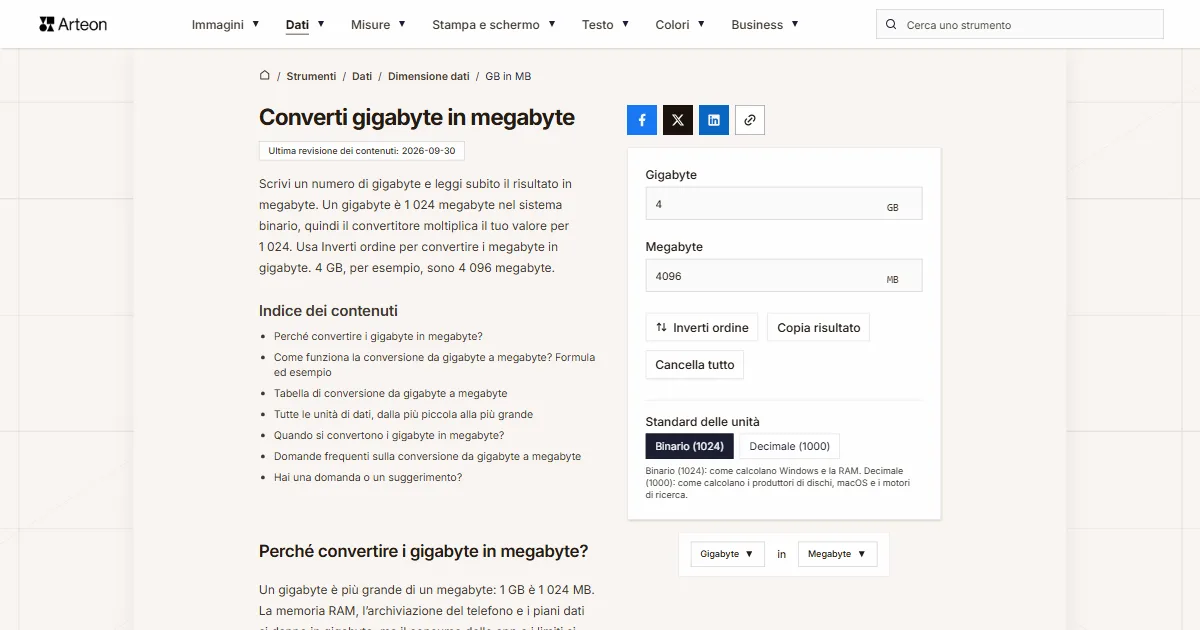The image size is (1200, 630).
Task: Open the Dati menu
Action: tap(305, 24)
